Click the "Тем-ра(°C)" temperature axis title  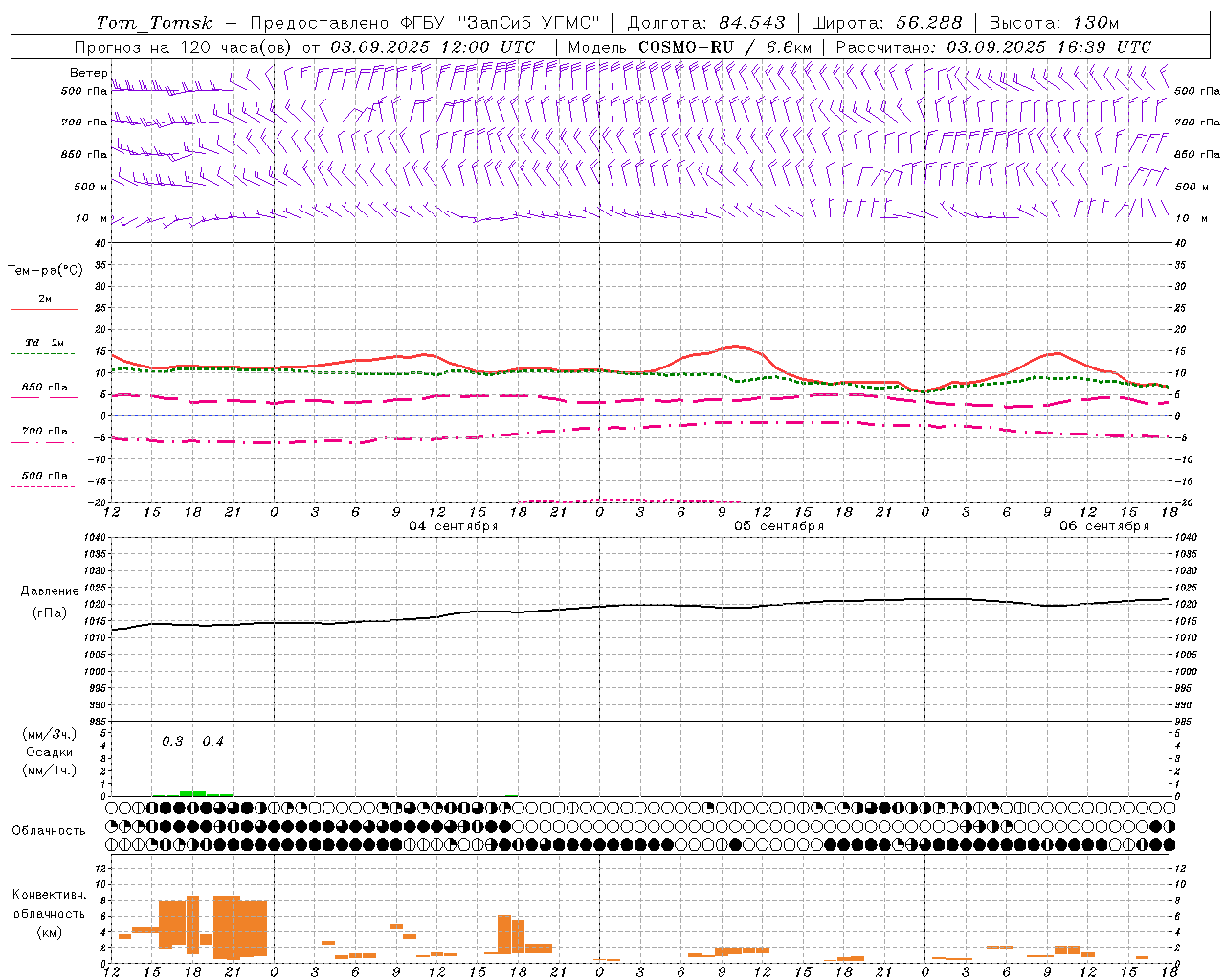click(45, 271)
